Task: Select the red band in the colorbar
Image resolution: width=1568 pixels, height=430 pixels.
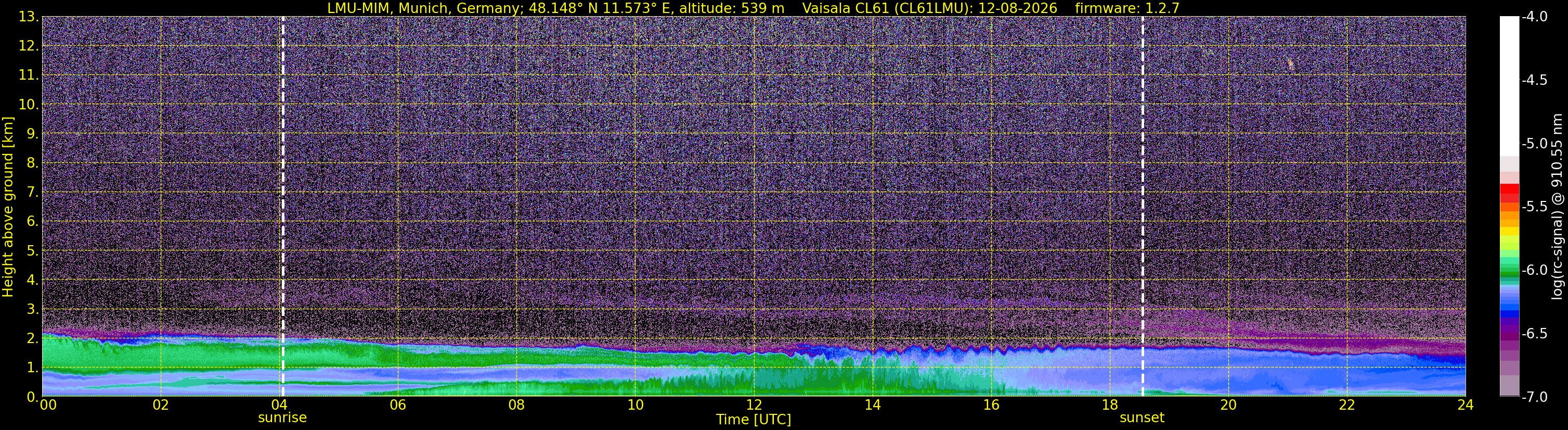Action: pyautogui.click(x=1510, y=194)
